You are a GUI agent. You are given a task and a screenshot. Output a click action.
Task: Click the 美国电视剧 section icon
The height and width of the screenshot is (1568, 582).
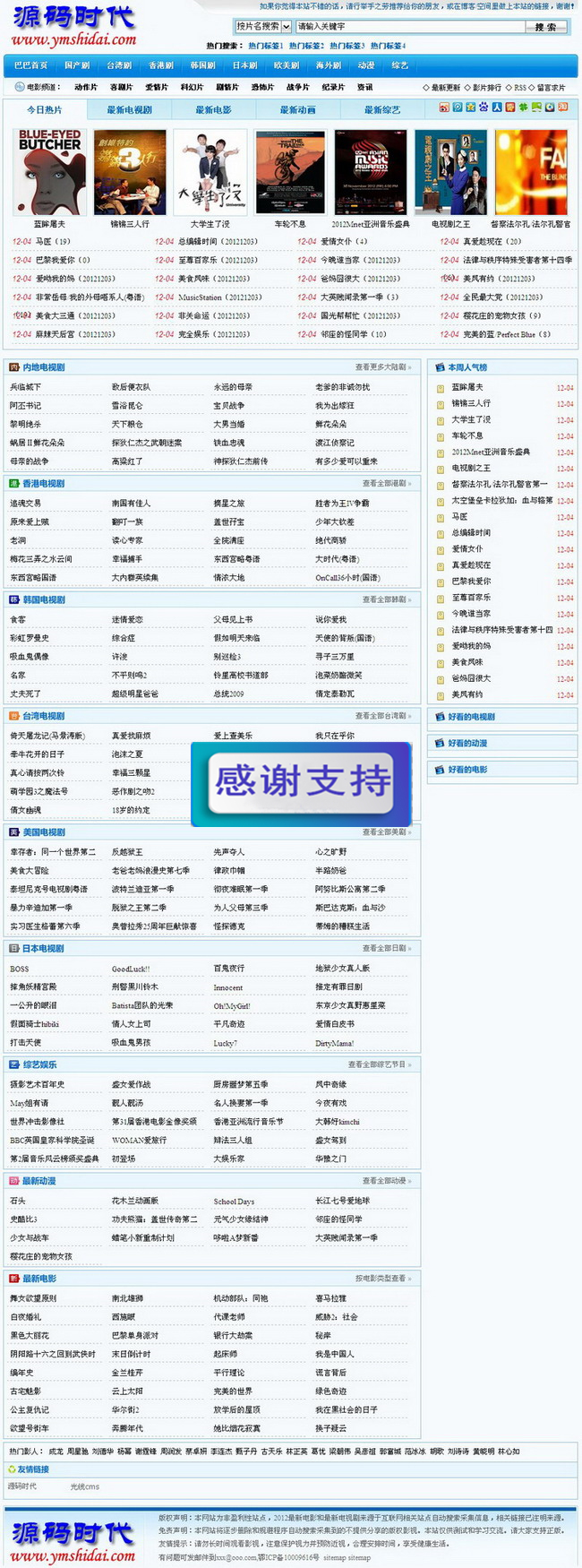[x=14, y=832]
